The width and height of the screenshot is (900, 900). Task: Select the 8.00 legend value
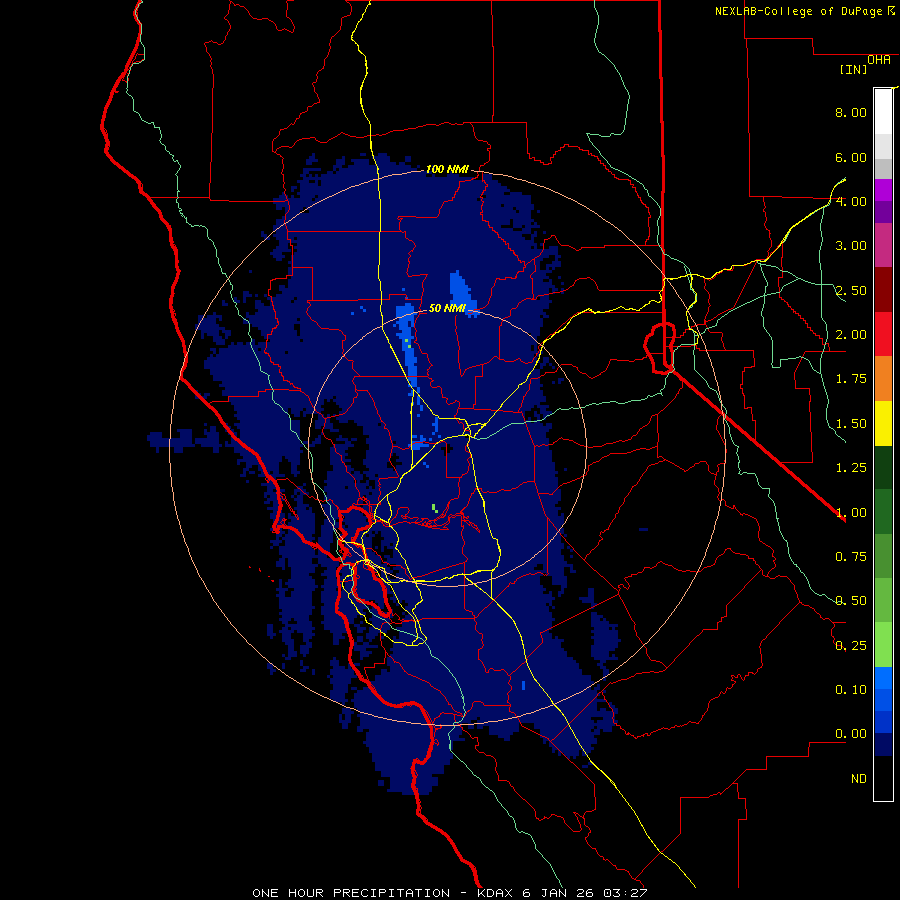tap(851, 112)
